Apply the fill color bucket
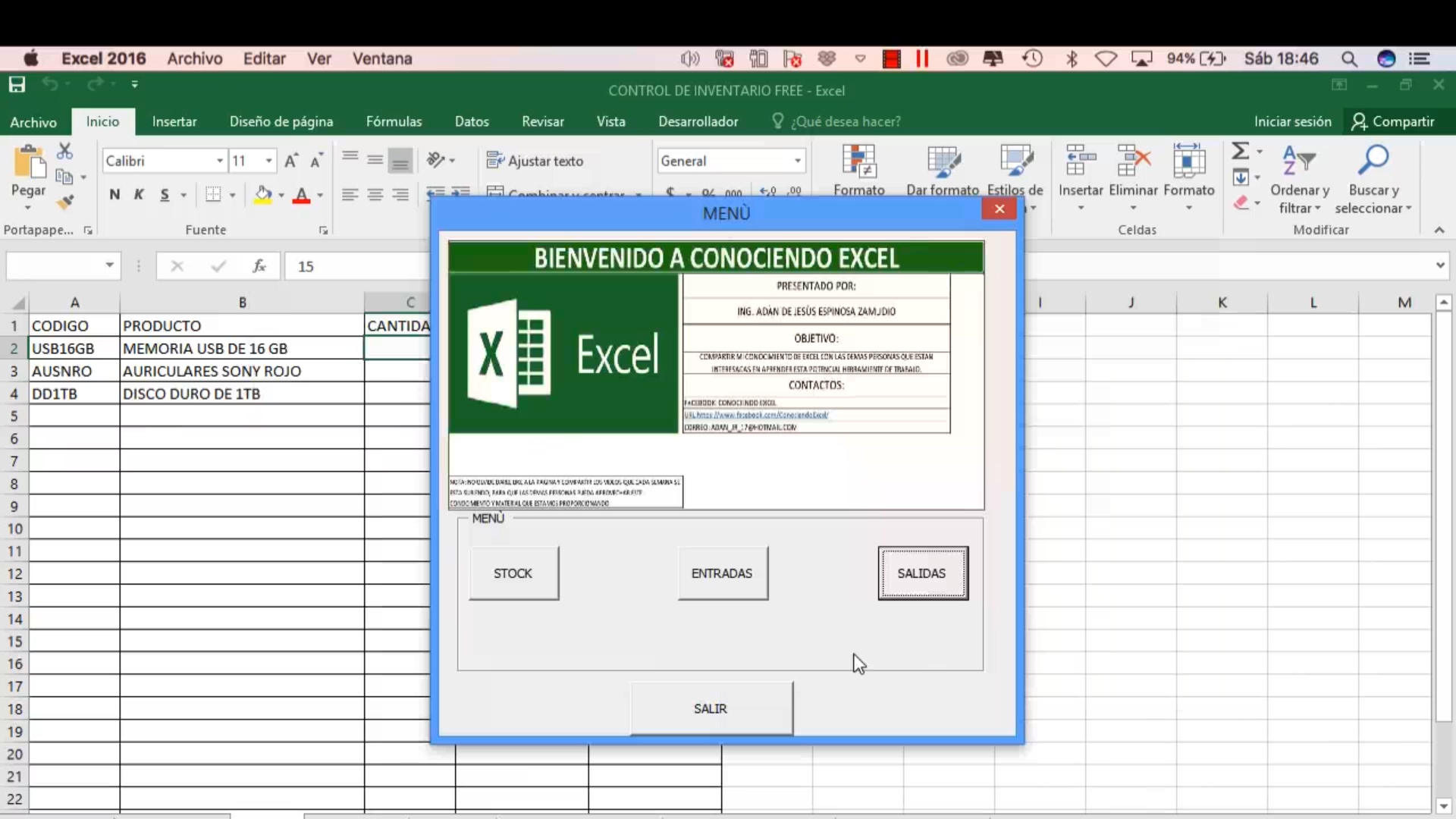Image resolution: width=1456 pixels, height=819 pixels. [263, 195]
